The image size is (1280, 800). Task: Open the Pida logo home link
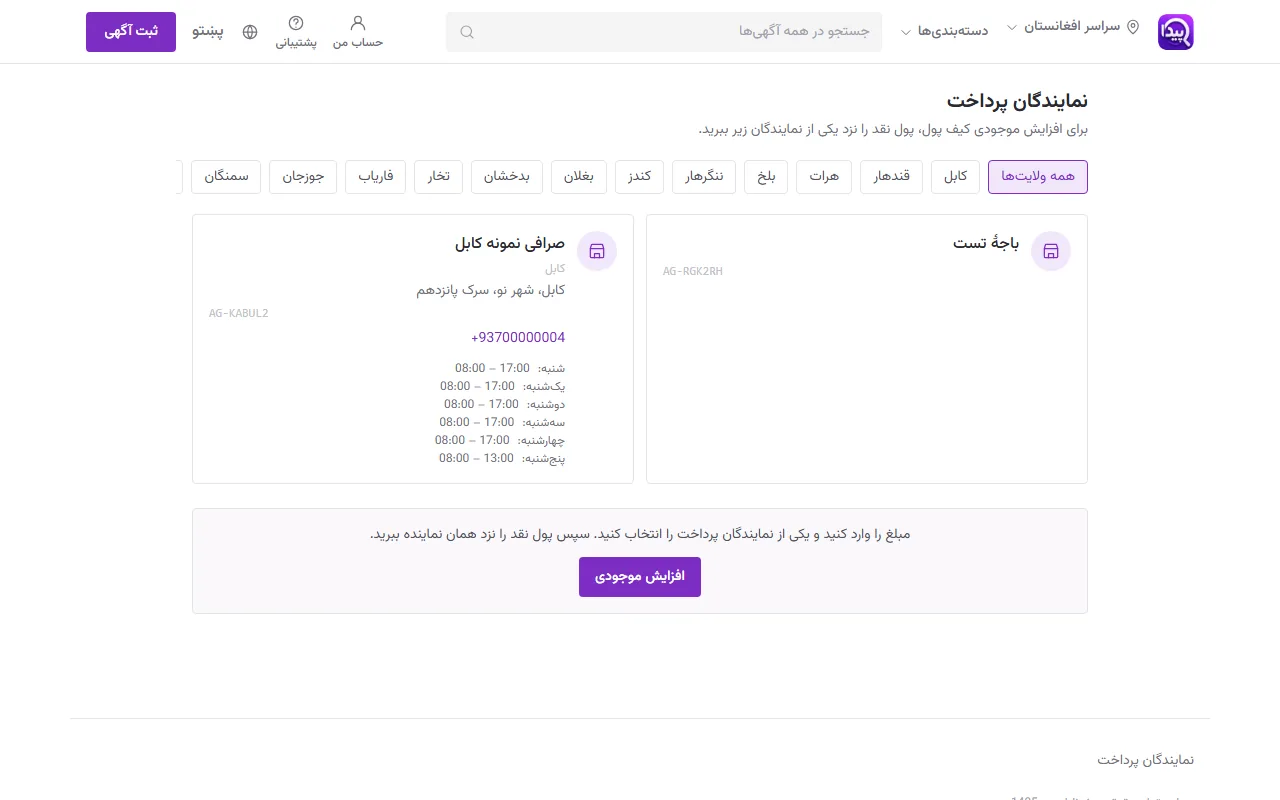(1175, 32)
